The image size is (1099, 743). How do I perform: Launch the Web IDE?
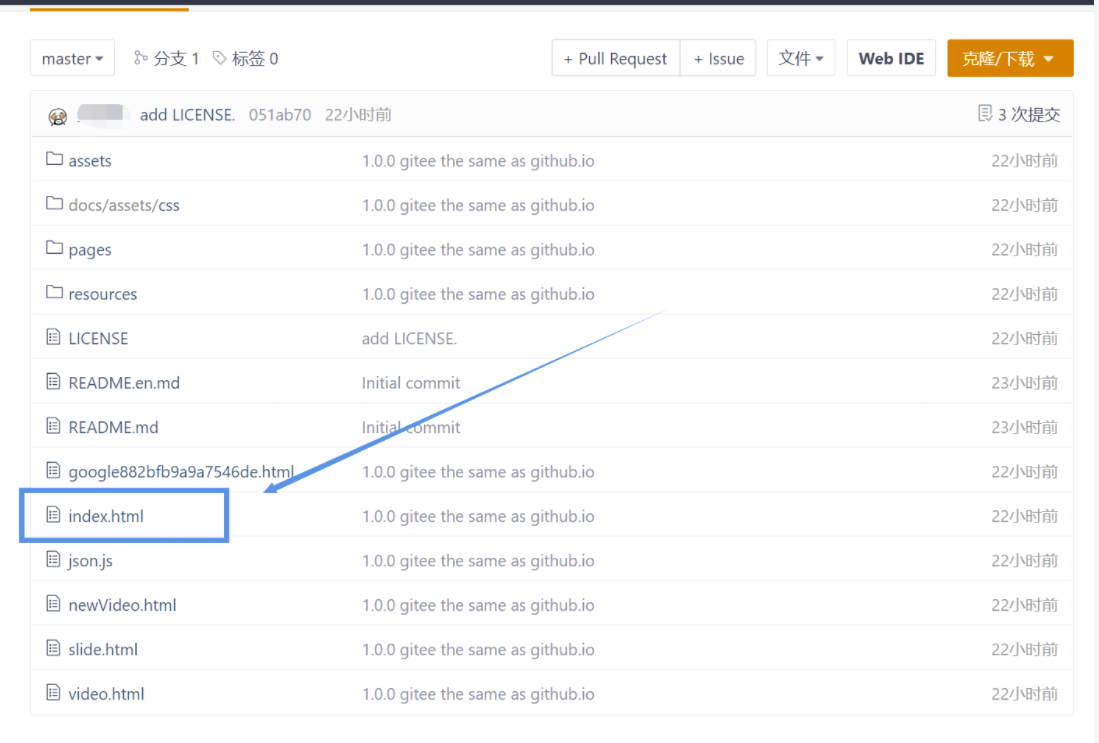coord(891,59)
